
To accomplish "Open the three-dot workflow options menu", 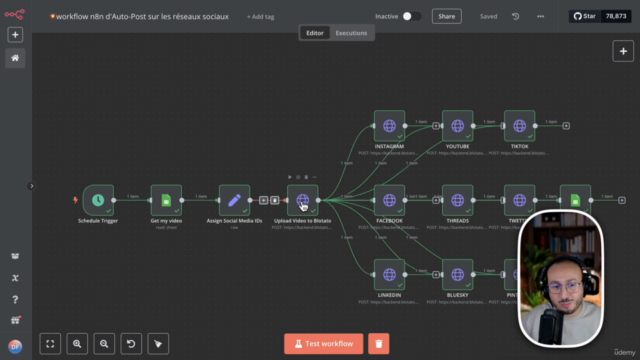I will (x=540, y=16).
